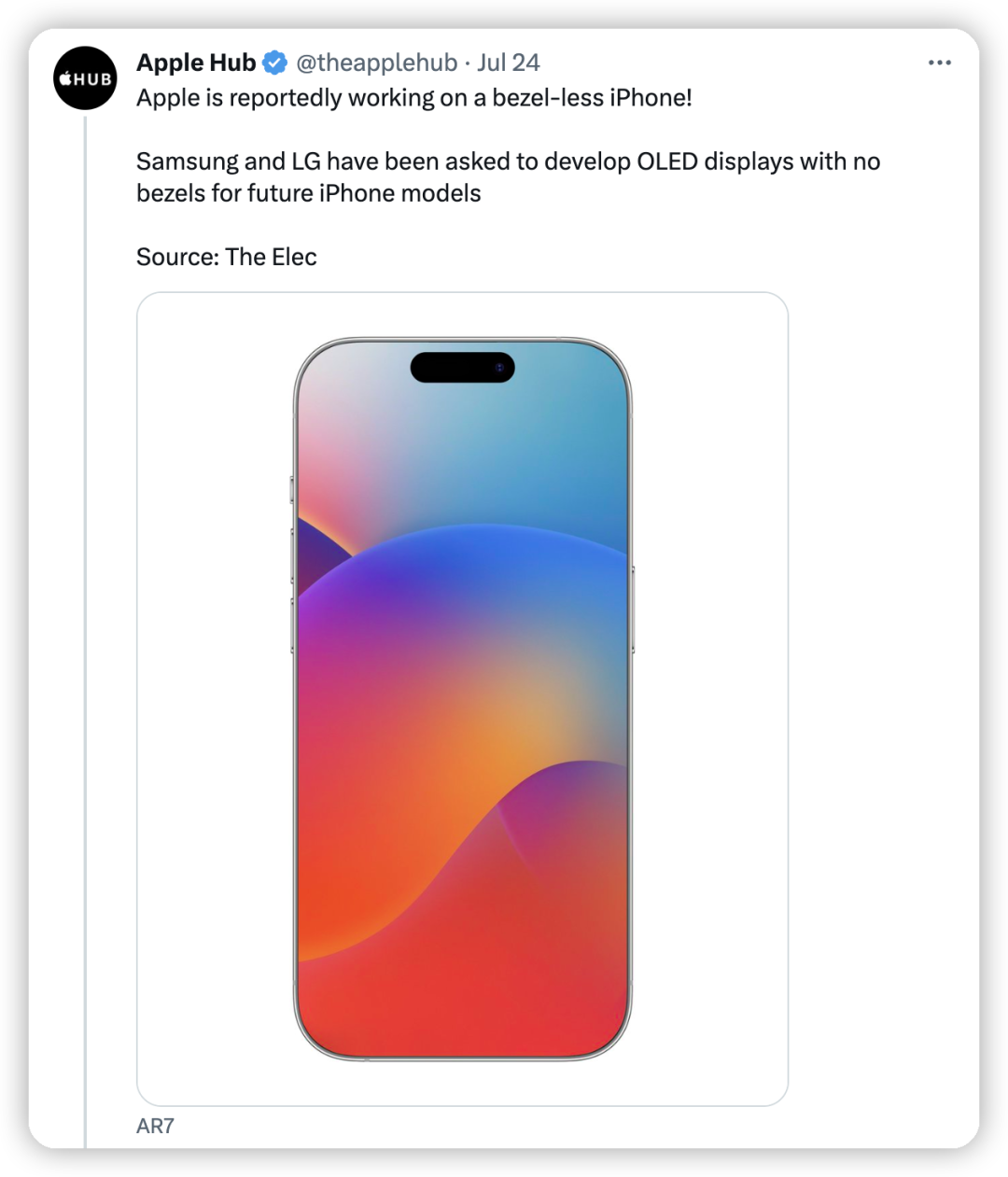This screenshot has width=1008, height=1177.
Task: Click the Samsung and LG paragraph text
Action: click(508, 177)
